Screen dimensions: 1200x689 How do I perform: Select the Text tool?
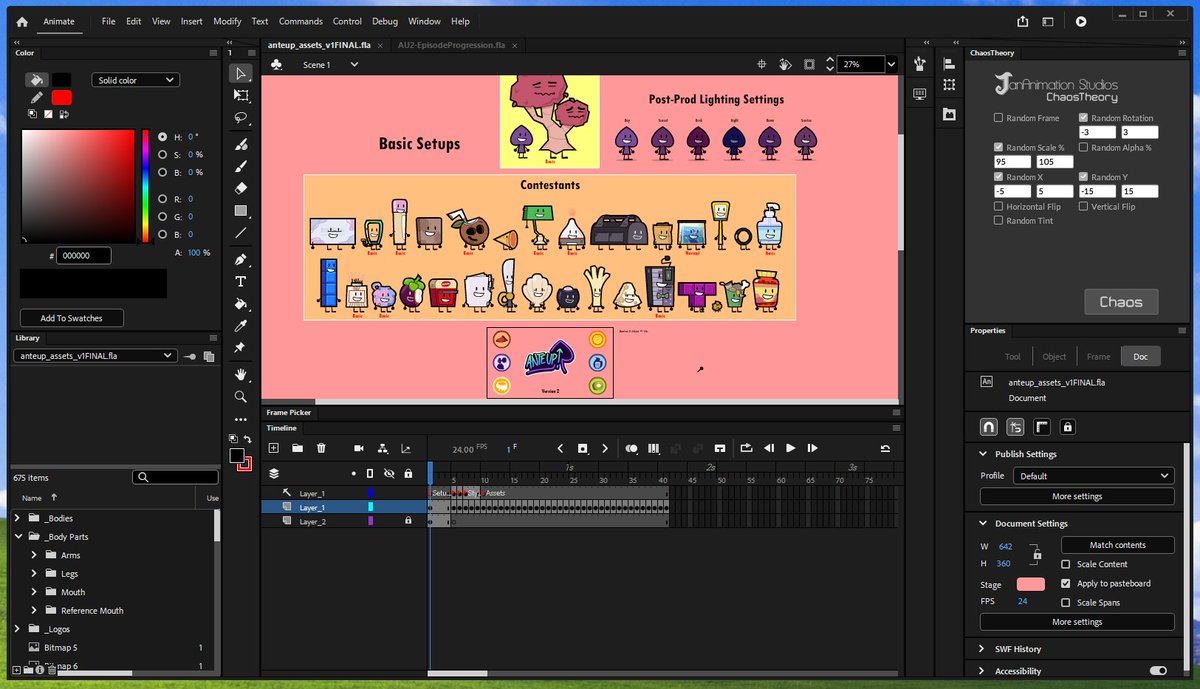[241, 282]
